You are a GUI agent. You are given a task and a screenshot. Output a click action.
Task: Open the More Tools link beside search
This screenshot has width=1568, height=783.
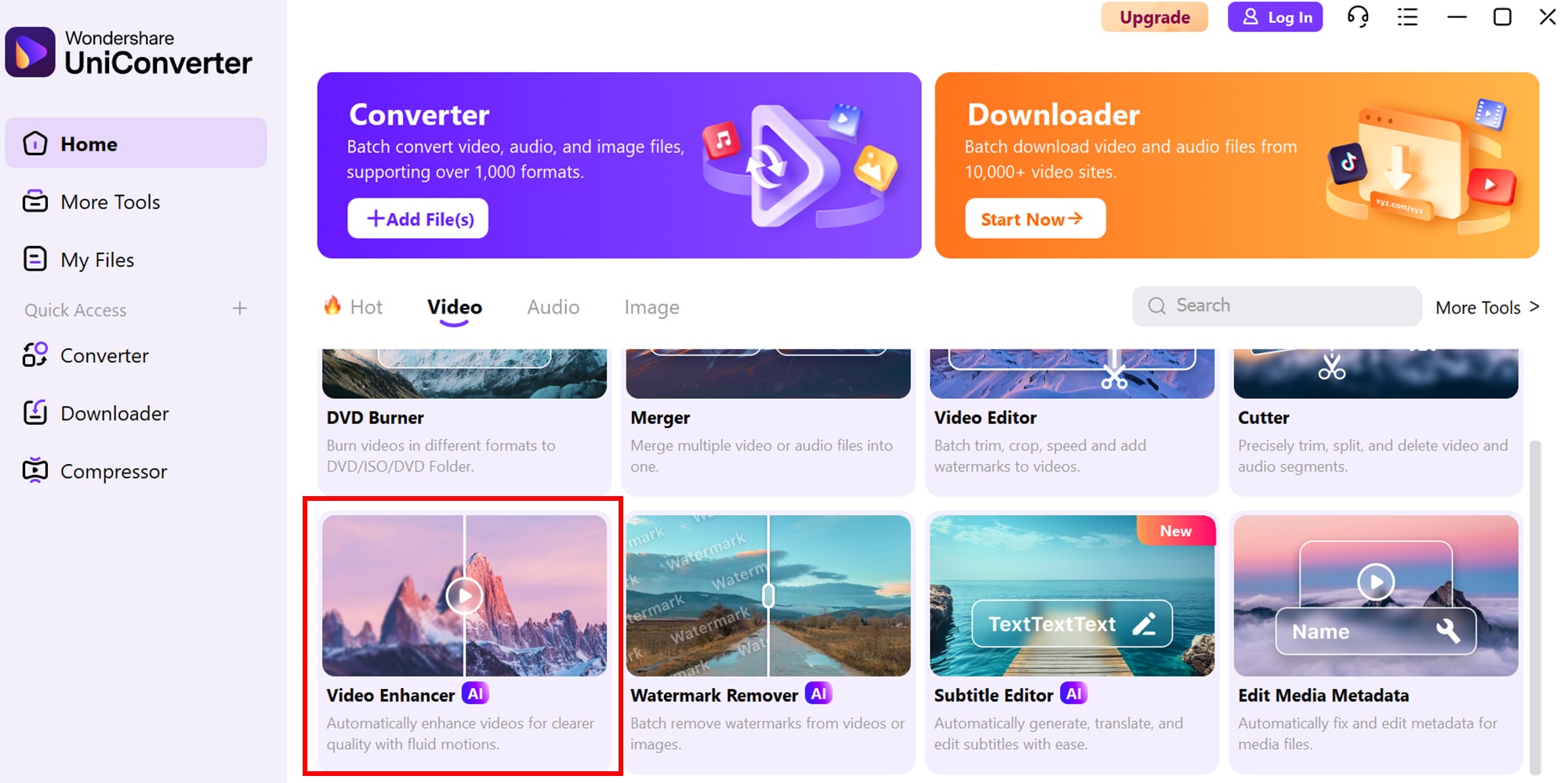click(1487, 307)
